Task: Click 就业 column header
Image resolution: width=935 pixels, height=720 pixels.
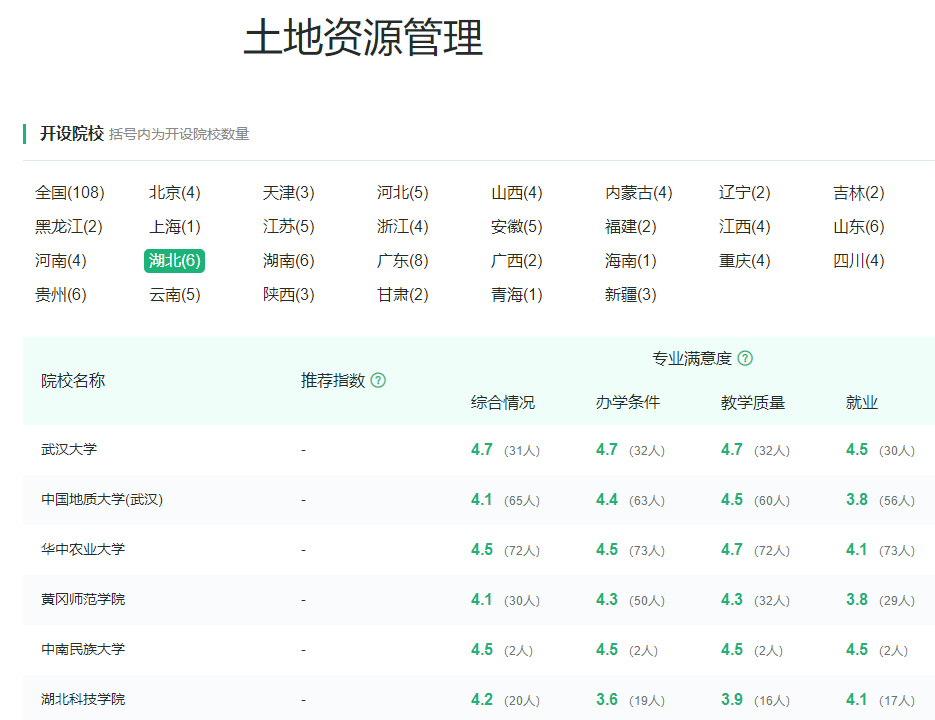Action: (x=862, y=403)
